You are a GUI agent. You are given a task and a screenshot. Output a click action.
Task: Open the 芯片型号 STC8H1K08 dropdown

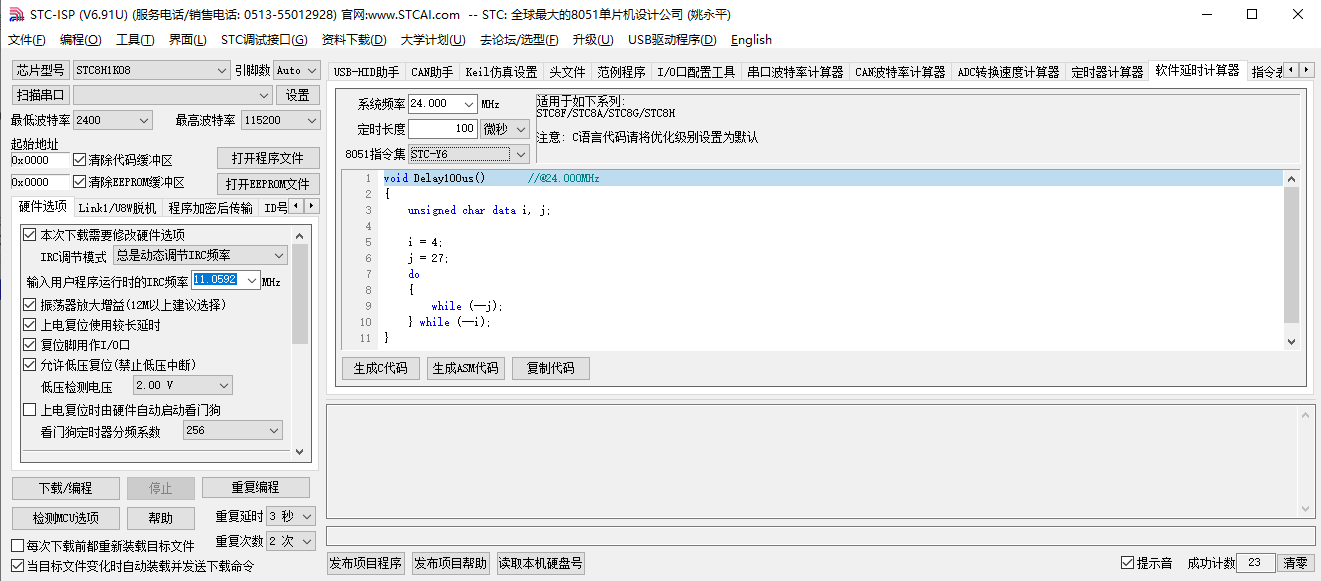(x=222, y=70)
